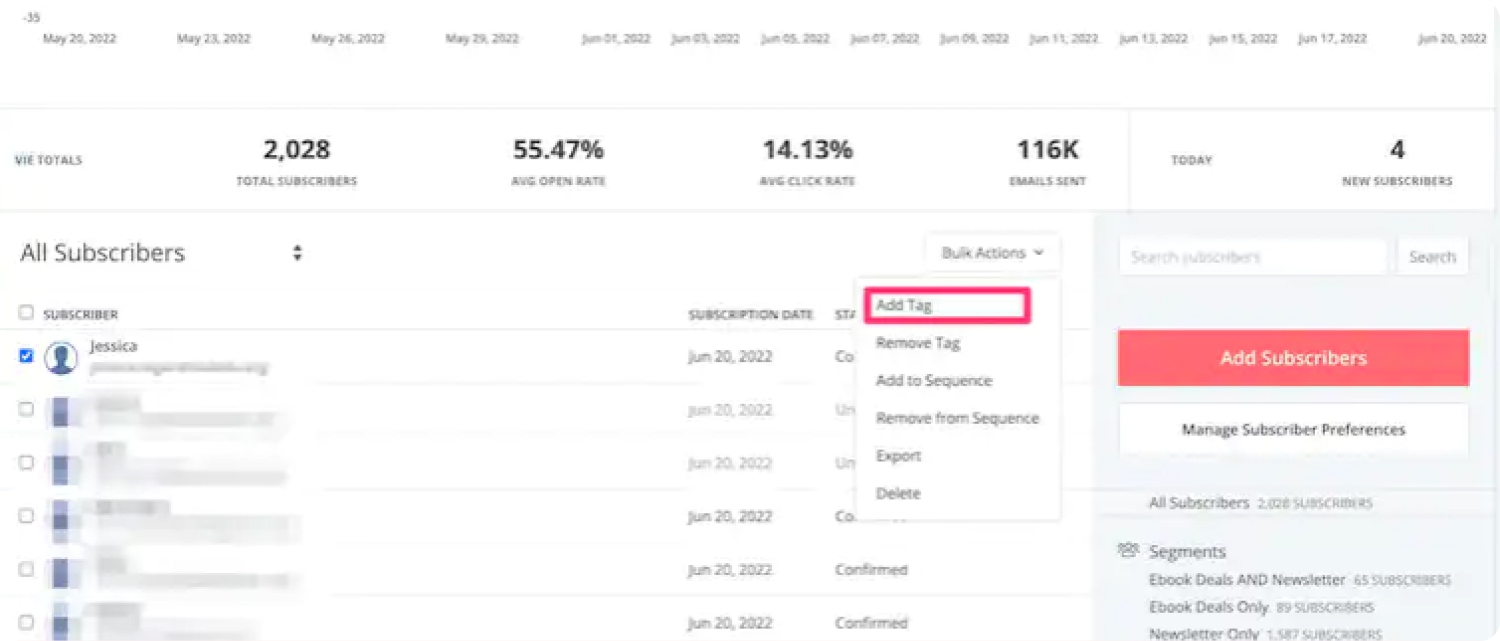
Task: Select Export from the bulk menu
Action: pyautogui.click(x=897, y=455)
